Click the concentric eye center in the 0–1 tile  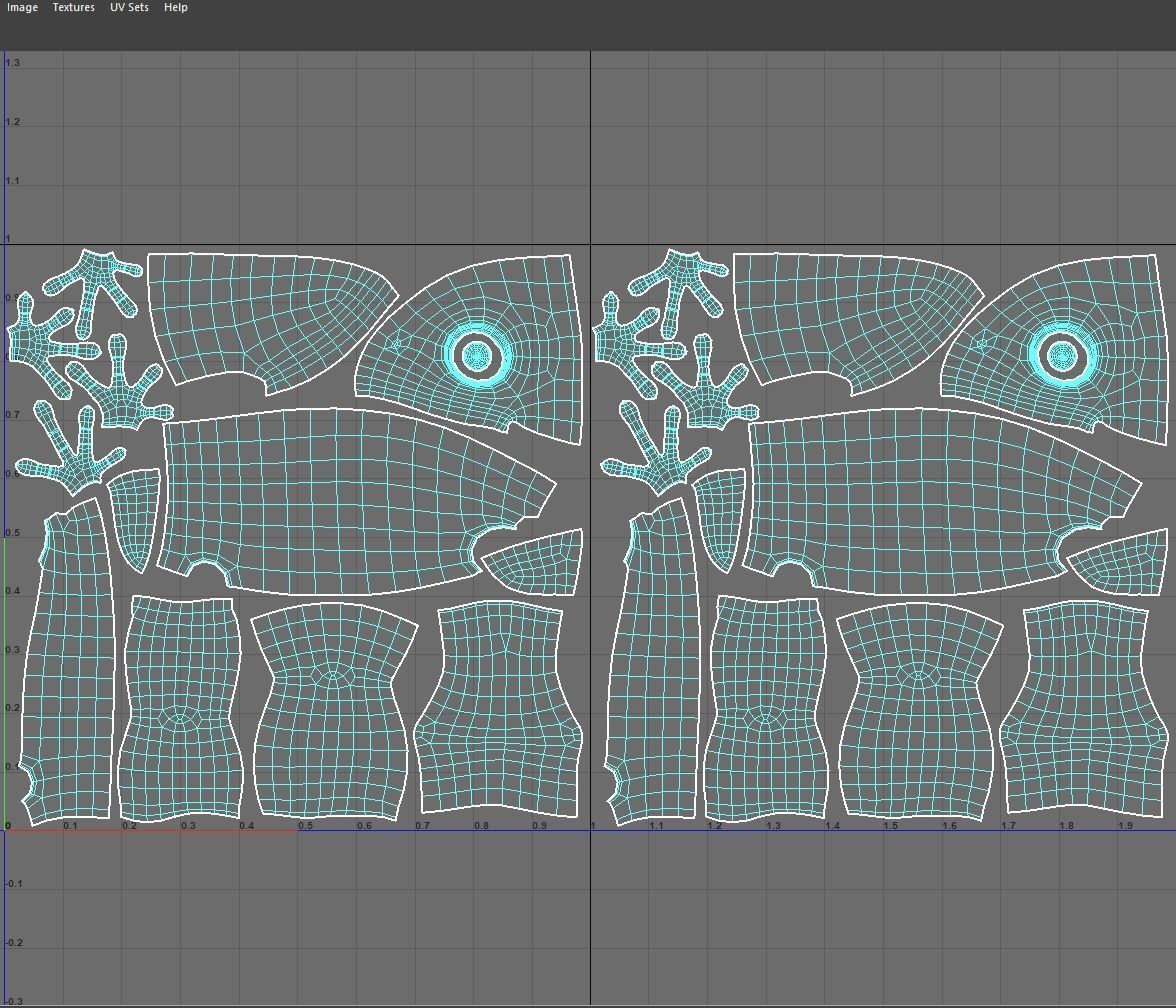tap(477, 356)
